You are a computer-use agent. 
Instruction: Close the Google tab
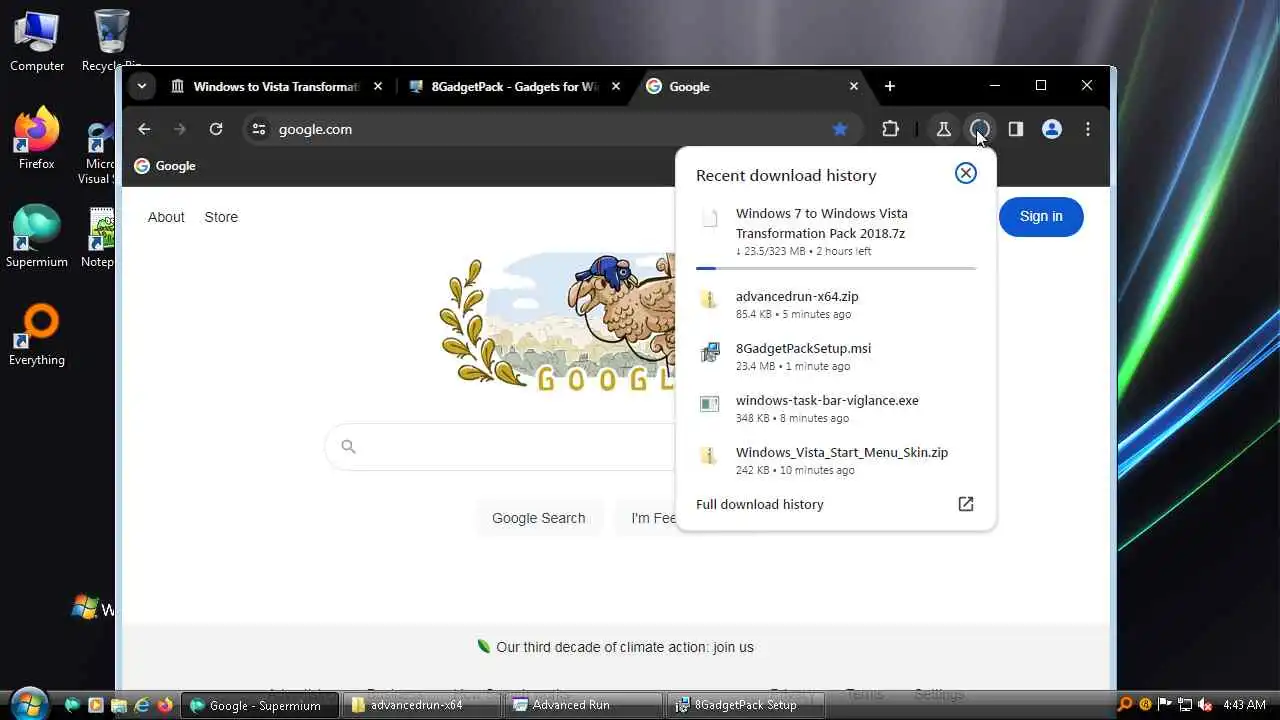(x=854, y=87)
